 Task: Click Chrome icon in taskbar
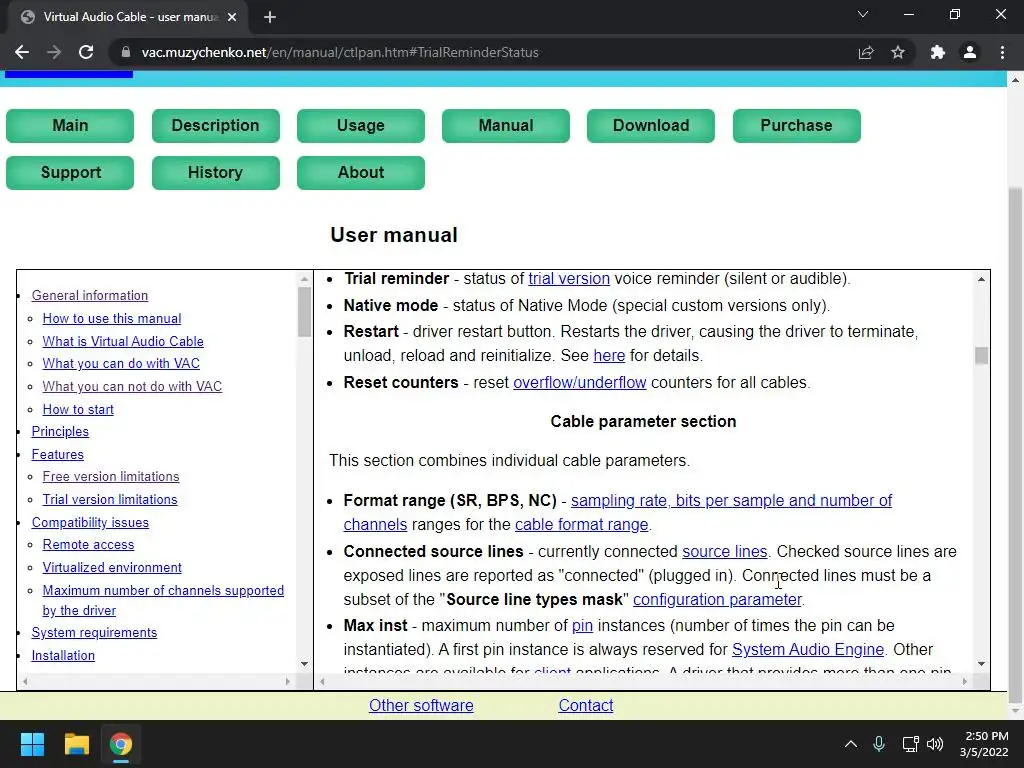120,744
